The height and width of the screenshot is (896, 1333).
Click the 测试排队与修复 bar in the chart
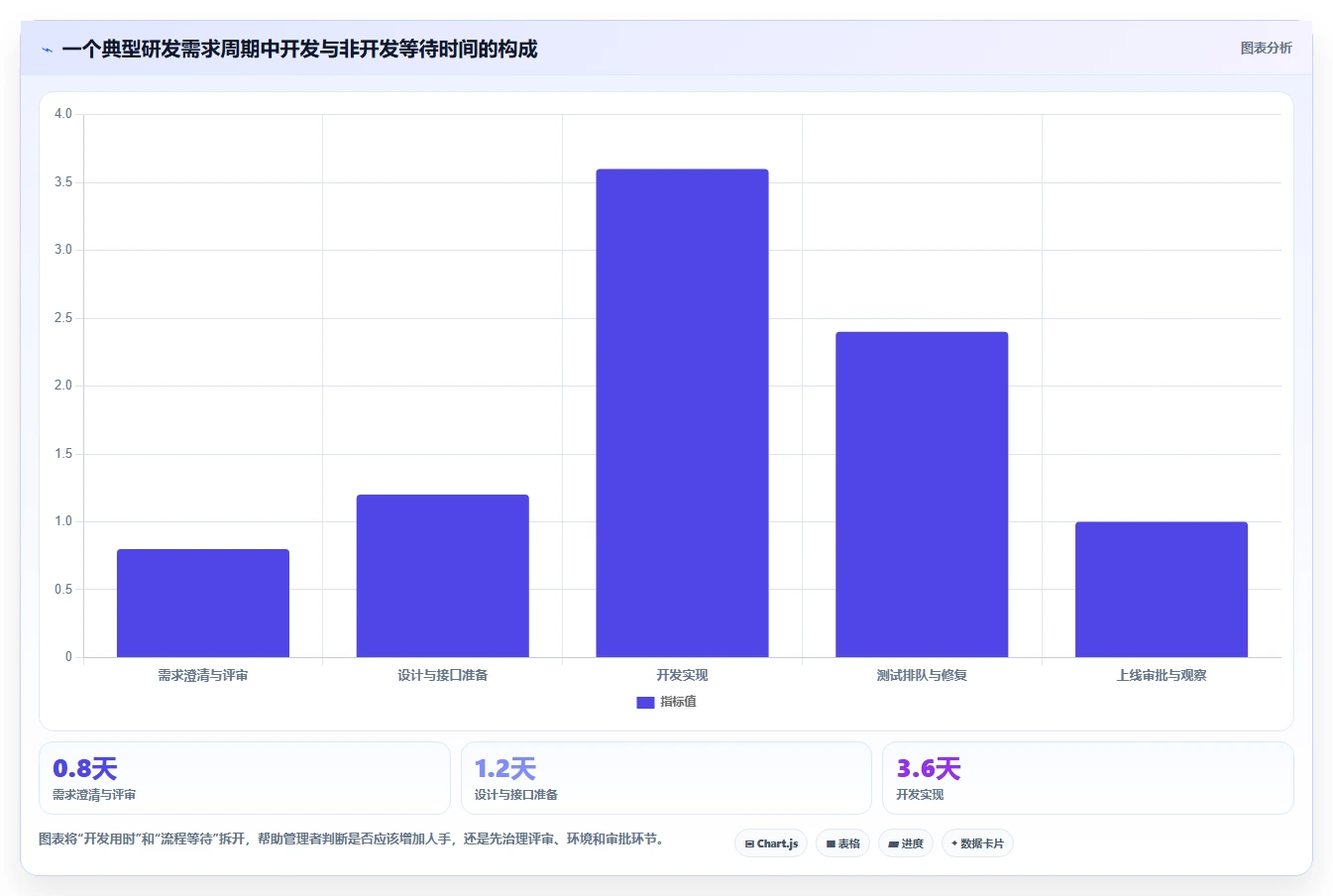point(922,495)
